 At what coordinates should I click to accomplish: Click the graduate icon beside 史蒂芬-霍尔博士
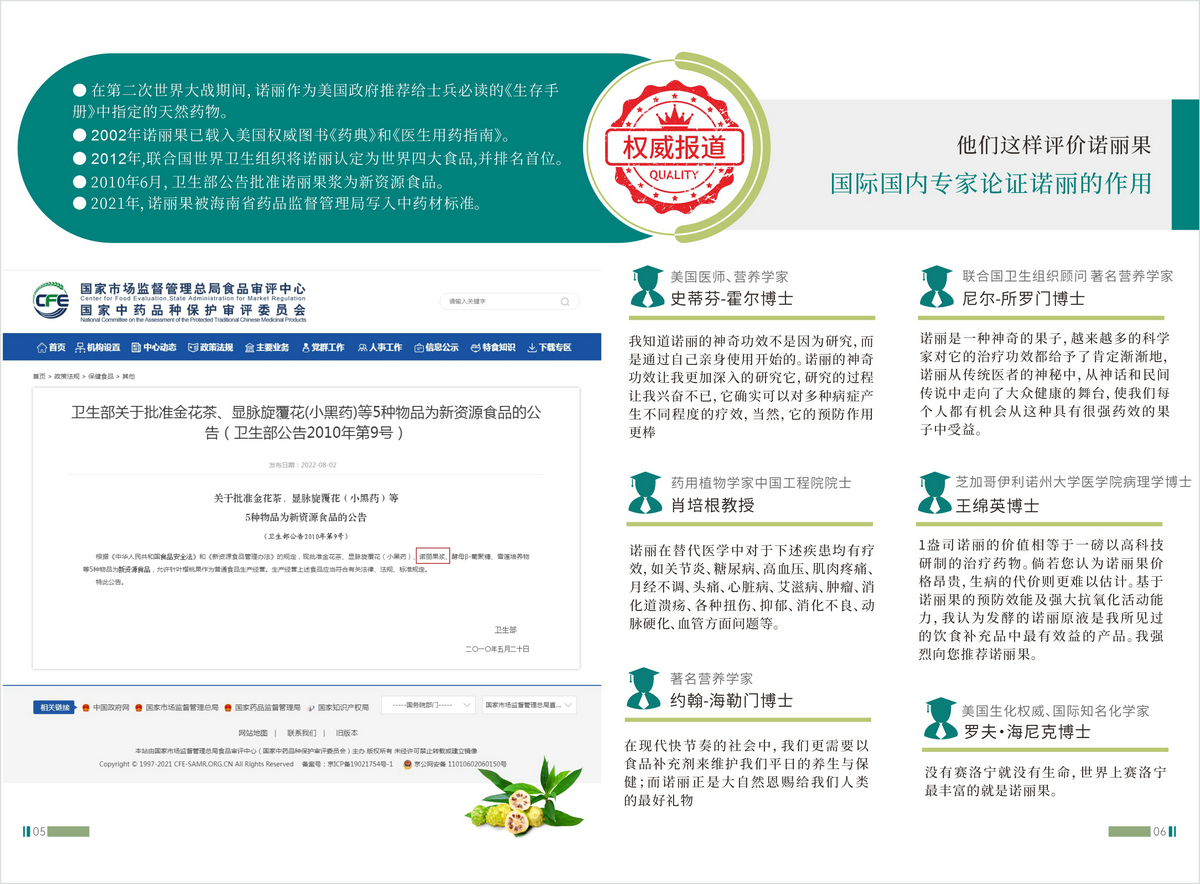tap(647, 287)
